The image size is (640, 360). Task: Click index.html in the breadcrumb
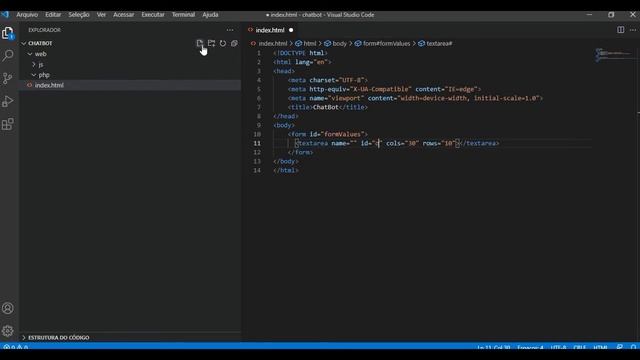pos(273,44)
